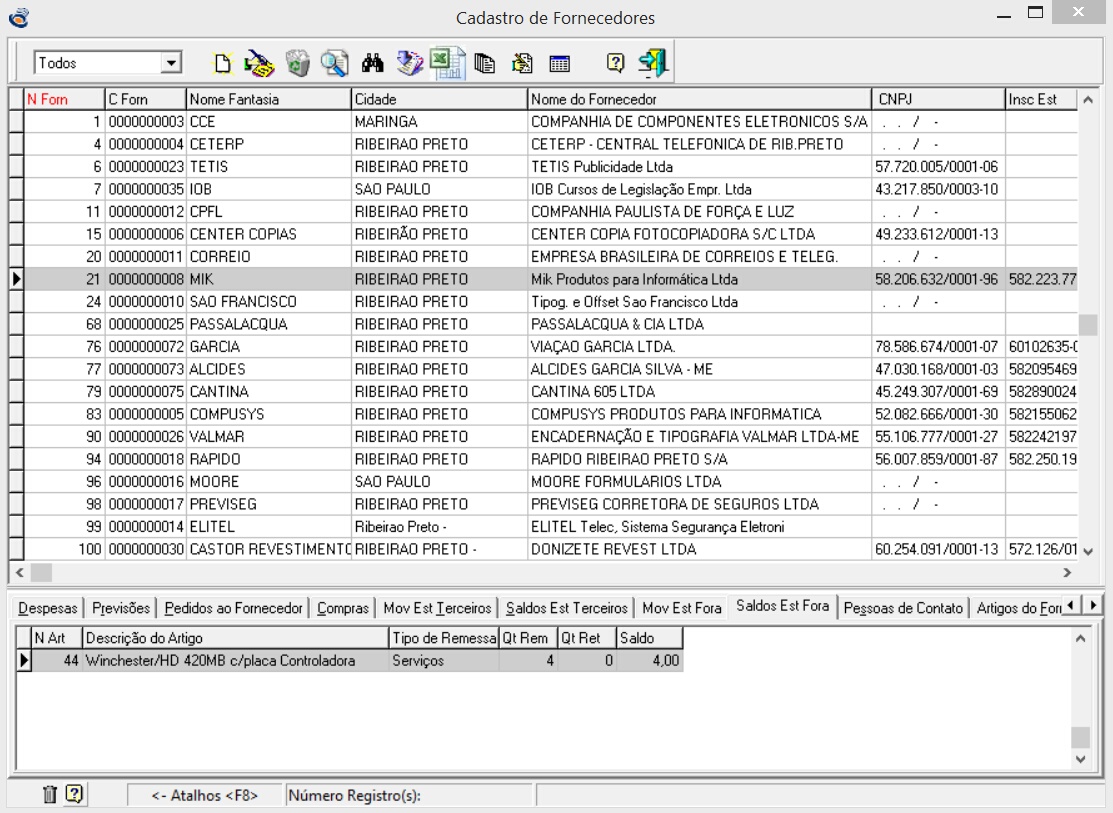Click the Cidade column header
The width and height of the screenshot is (1113, 813).
(x=439, y=99)
